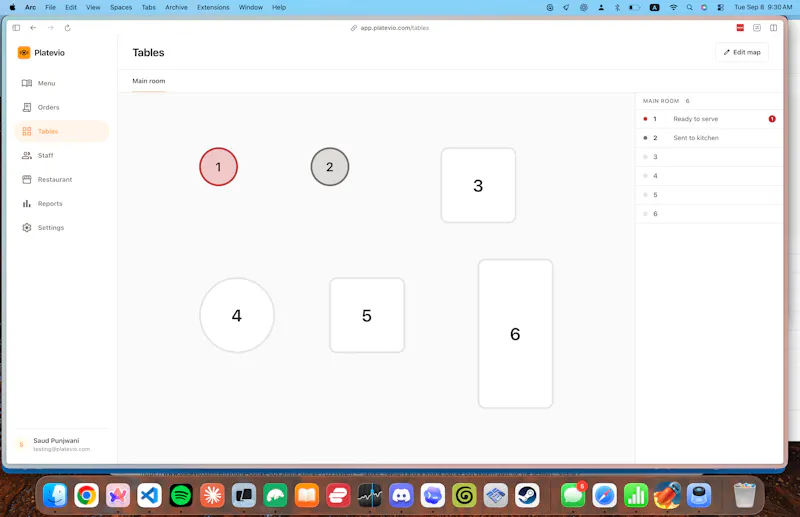
Task: Select round table 1 on the map
Action: pos(218,166)
